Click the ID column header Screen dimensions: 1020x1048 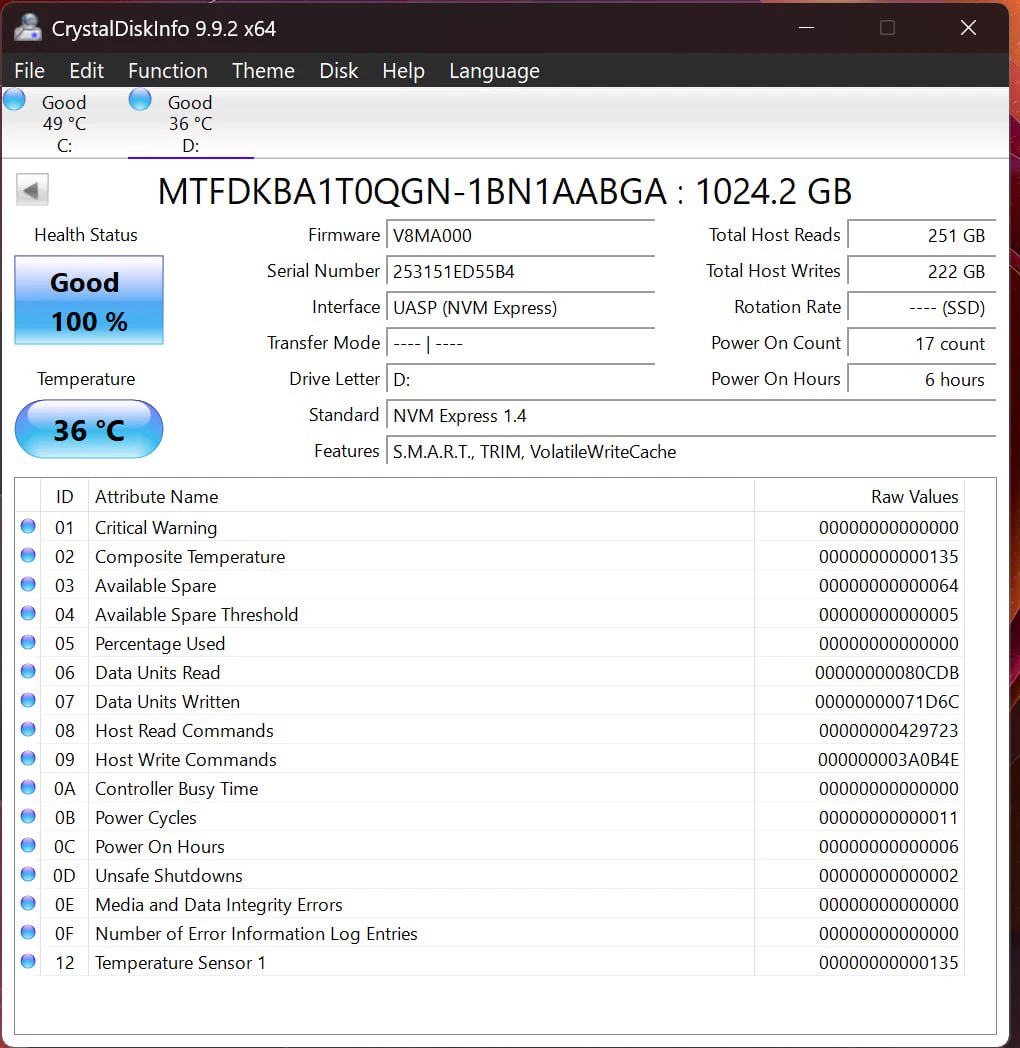point(64,497)
